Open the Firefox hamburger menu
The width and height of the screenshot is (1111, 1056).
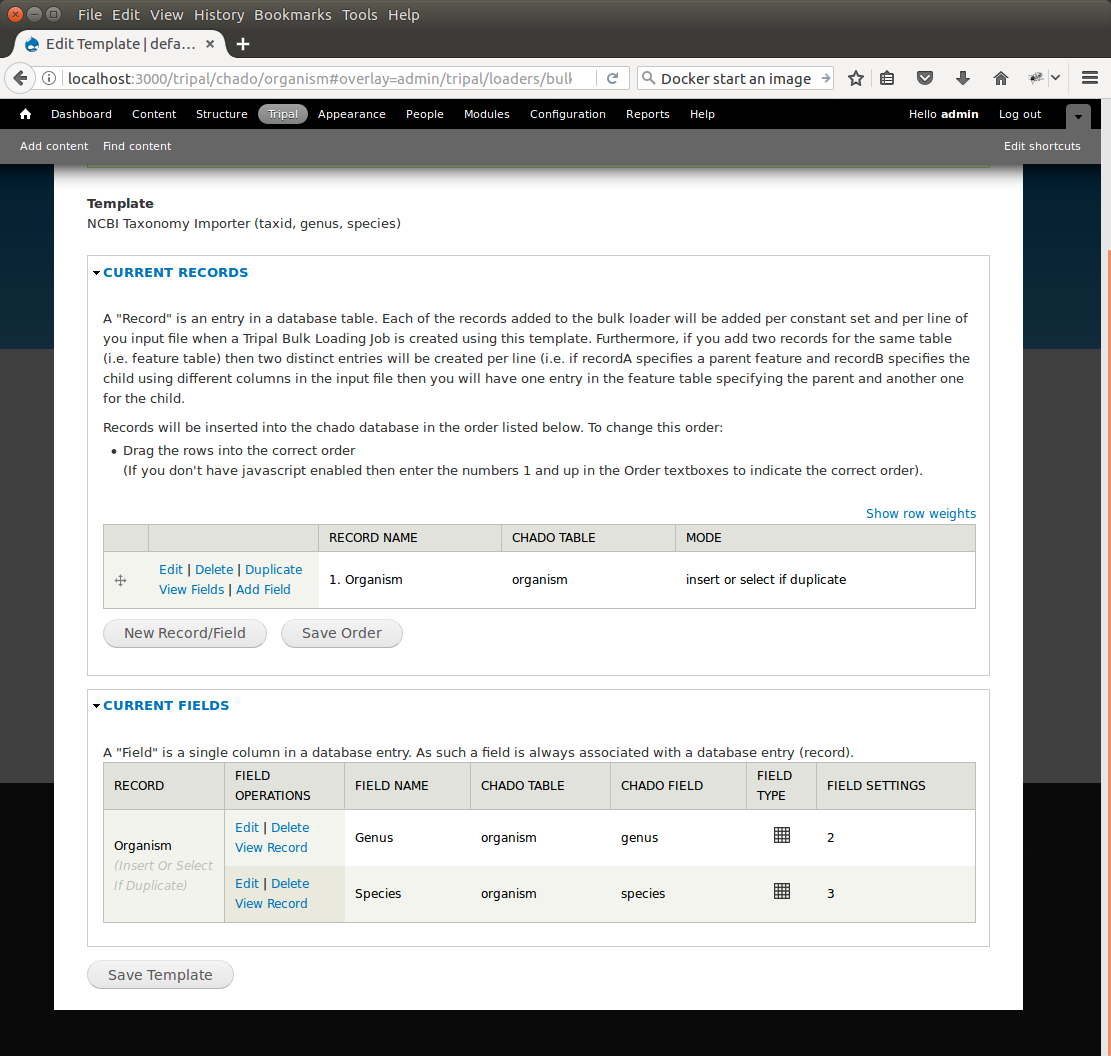1090,78
